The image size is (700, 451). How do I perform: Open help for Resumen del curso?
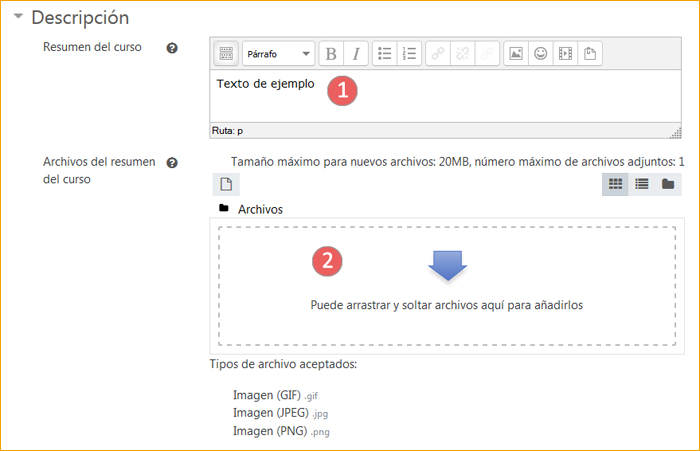click(x=172, y=47)
